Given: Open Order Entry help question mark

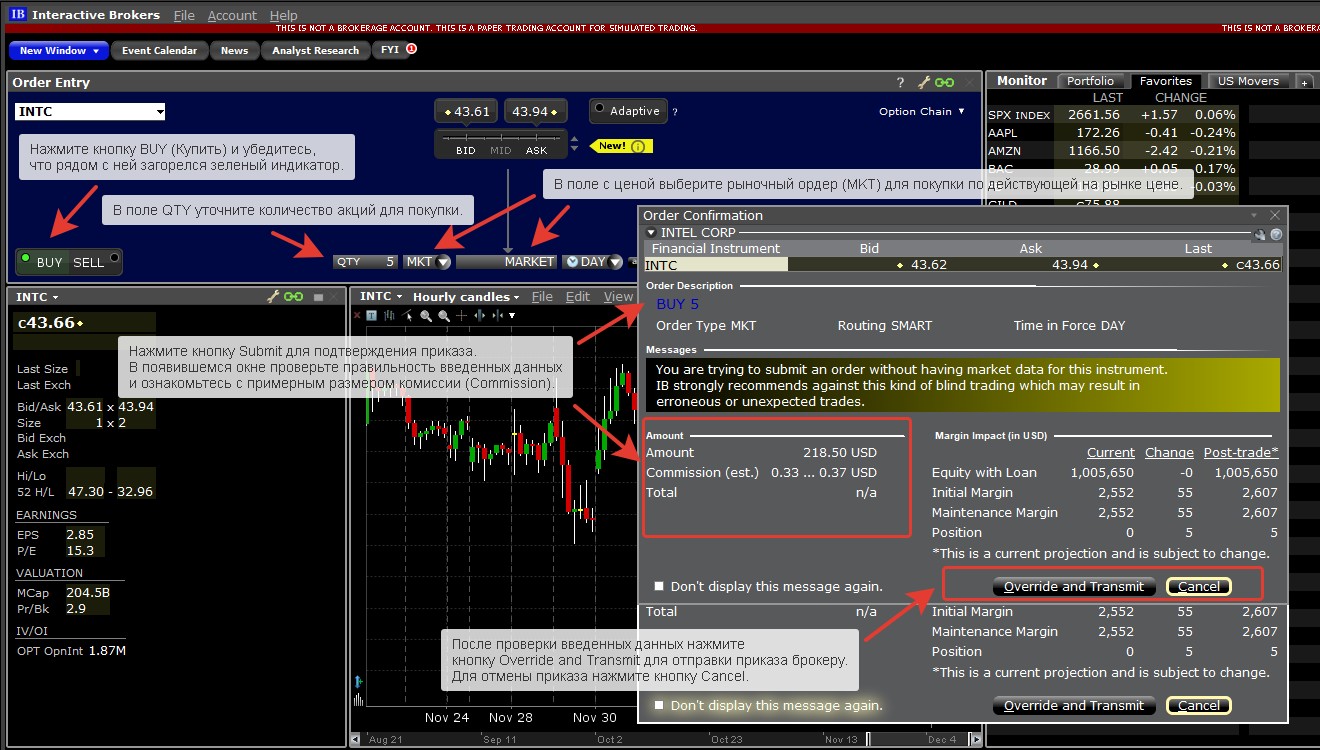Looking at the screenshot, I should click(900, 82).
